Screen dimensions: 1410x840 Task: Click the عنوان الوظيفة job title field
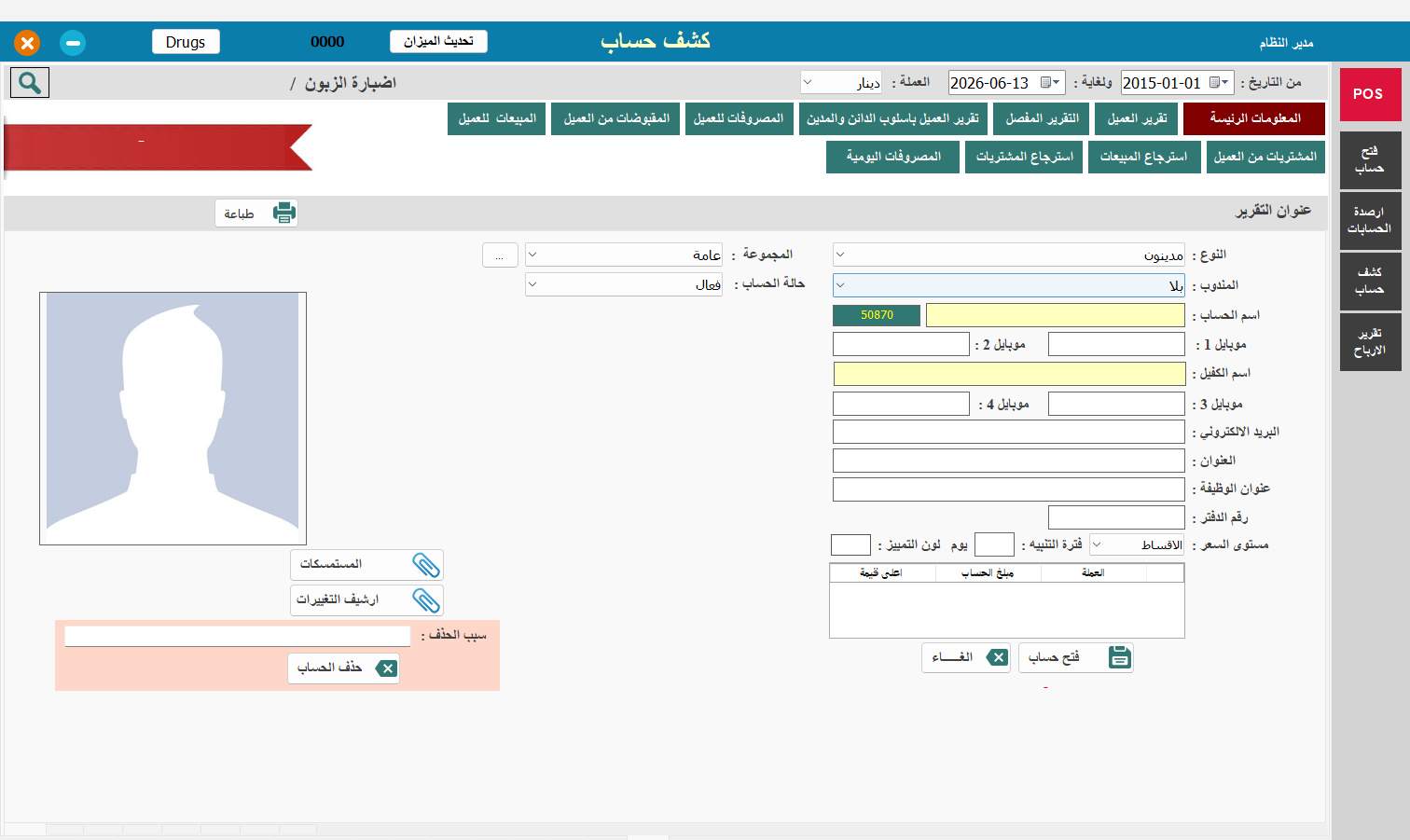[x=1009, y=489]
